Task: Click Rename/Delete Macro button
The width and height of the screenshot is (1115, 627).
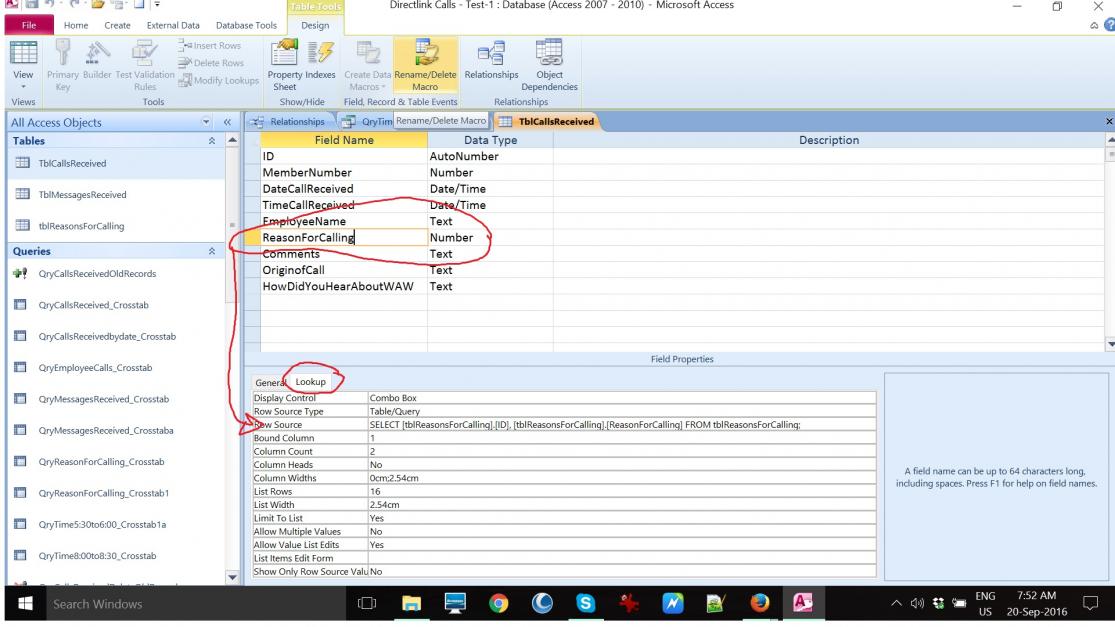Action: [425, 65]
